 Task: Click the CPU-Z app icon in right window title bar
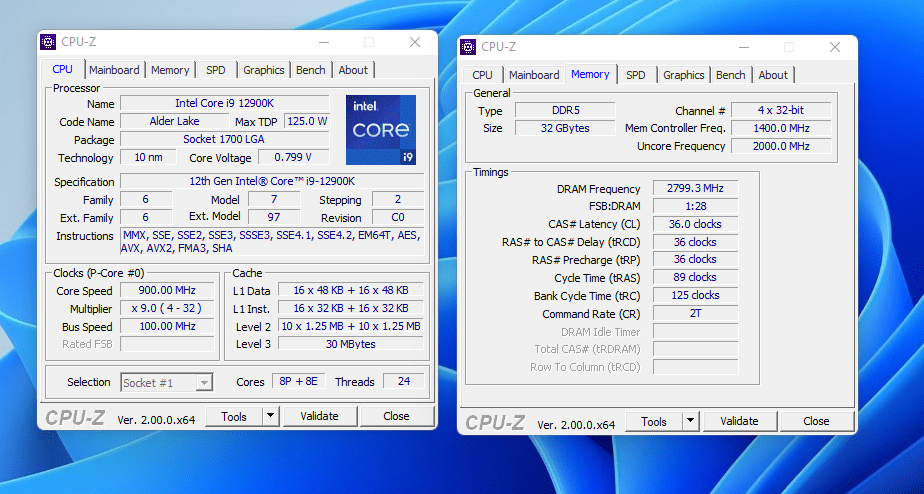[x=468, y=47]
